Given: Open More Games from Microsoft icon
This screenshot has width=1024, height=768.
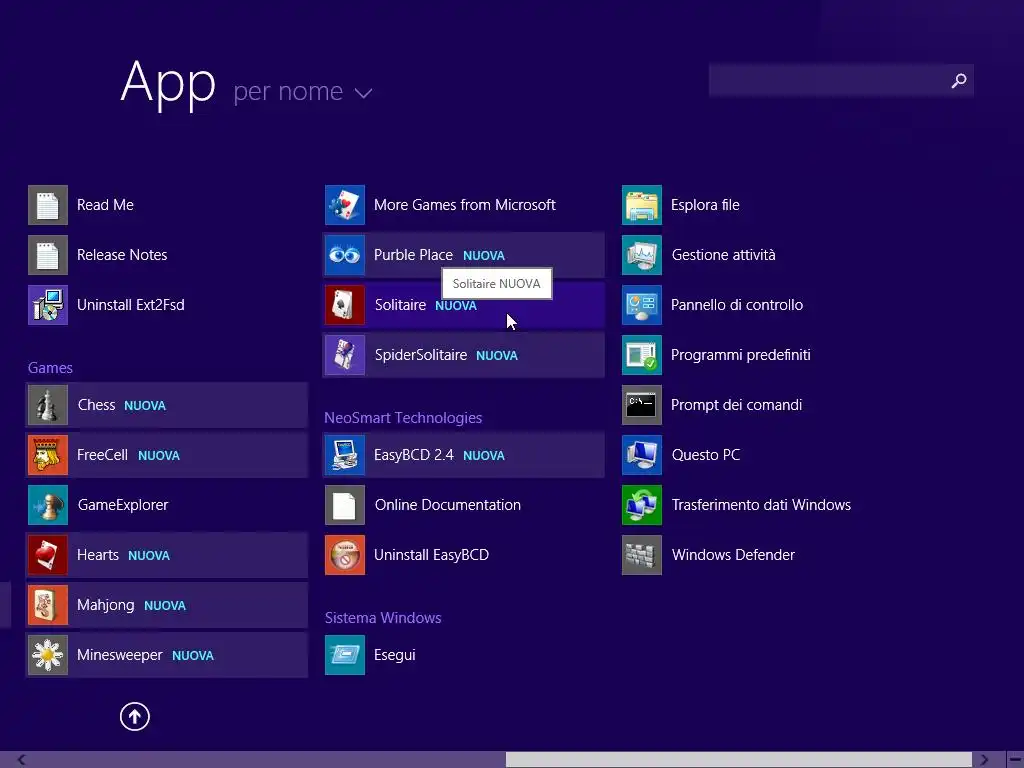Looking at the screenshot, I should coord(345,205).
